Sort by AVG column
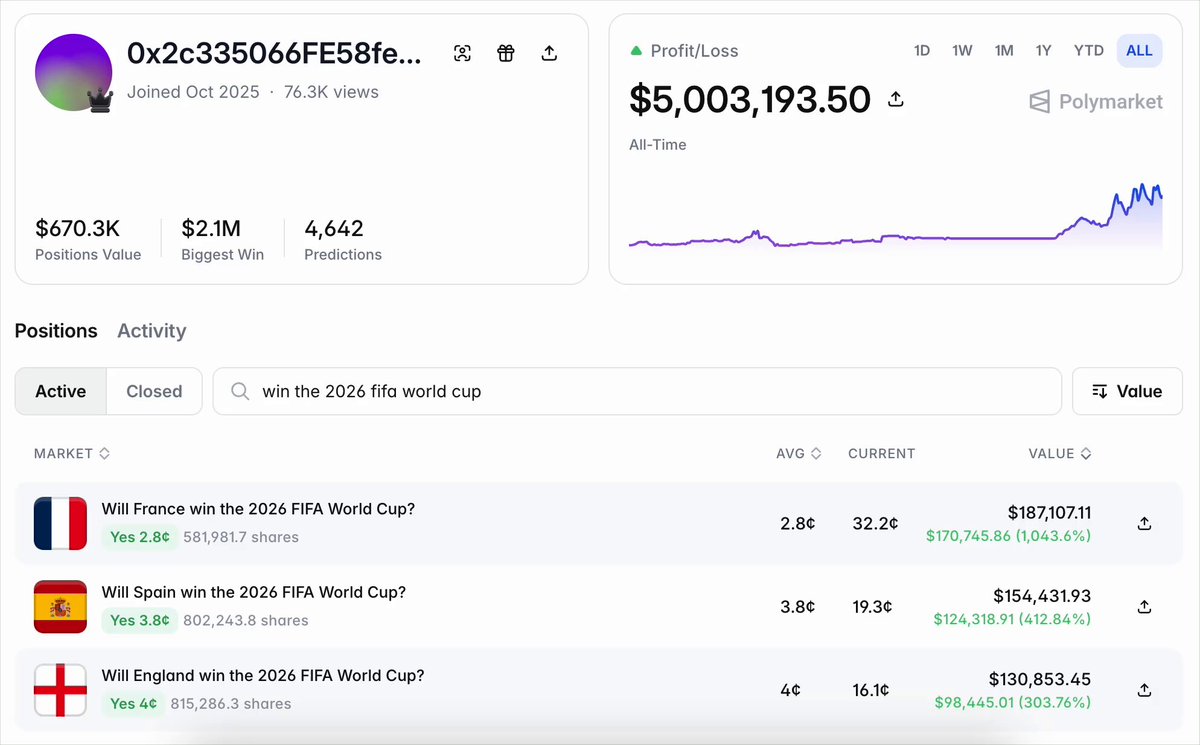 point(798,453)
